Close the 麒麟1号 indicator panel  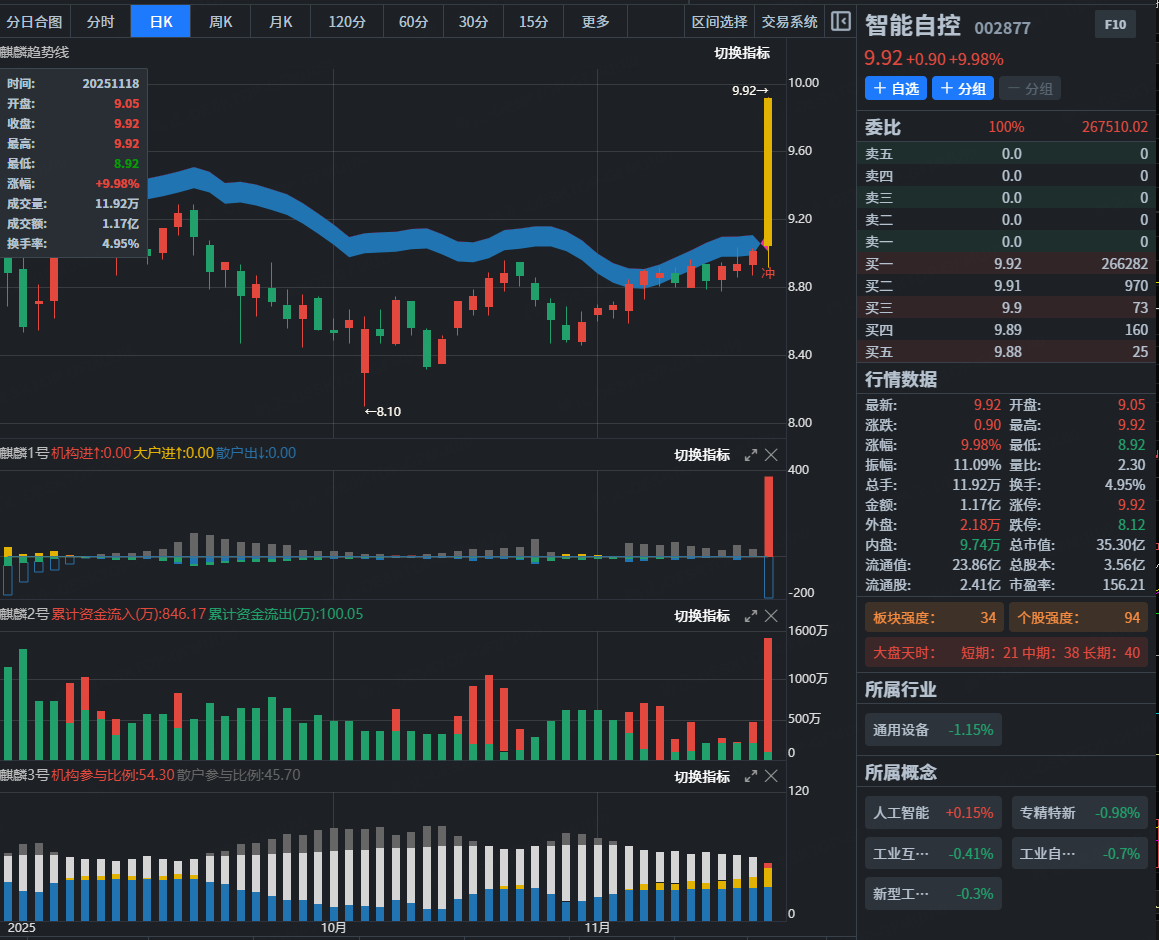point(771,455)
